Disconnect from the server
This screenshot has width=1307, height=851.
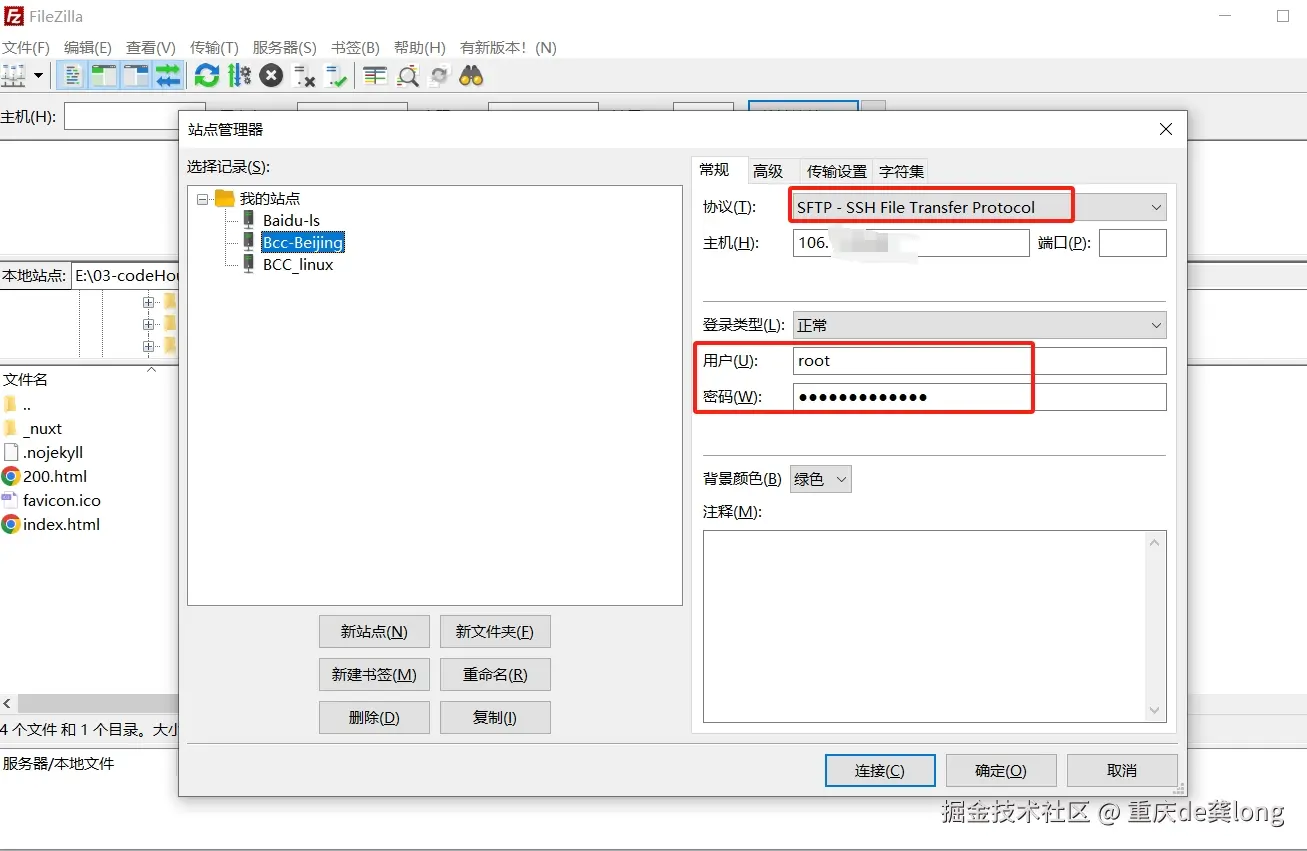coord(305,75)
